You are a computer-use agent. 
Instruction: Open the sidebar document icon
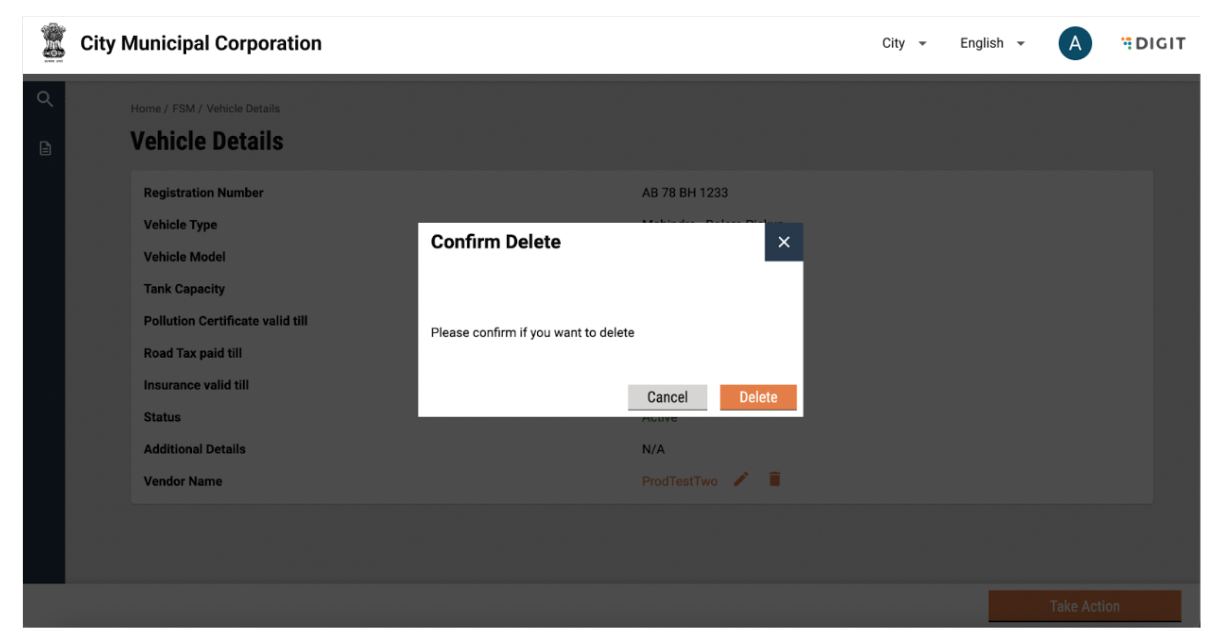(44, 148)
